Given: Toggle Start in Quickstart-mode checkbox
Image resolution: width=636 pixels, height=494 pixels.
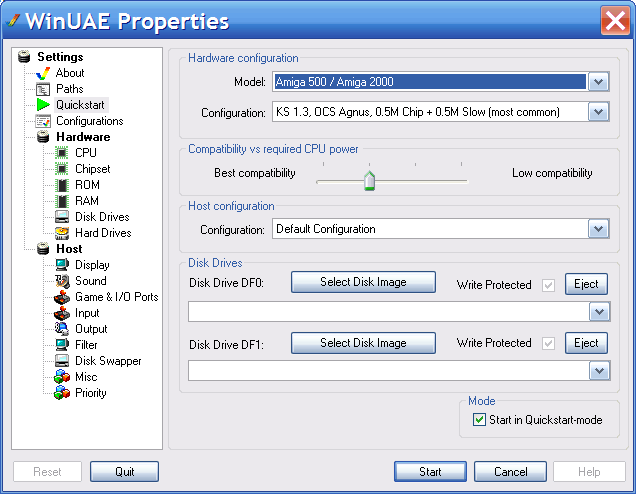Looking at the screenshot, I should [x=479, y=419].
